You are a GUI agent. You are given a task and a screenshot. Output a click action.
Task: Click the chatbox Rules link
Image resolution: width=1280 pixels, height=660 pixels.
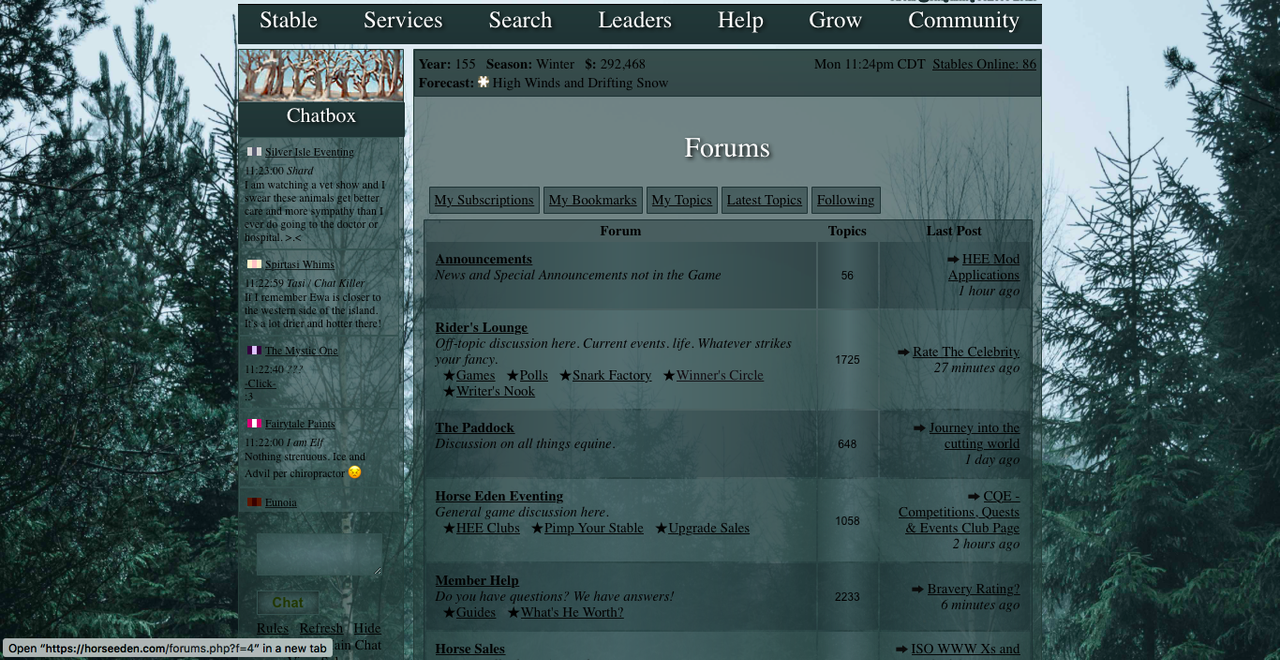tap(272, 628)
